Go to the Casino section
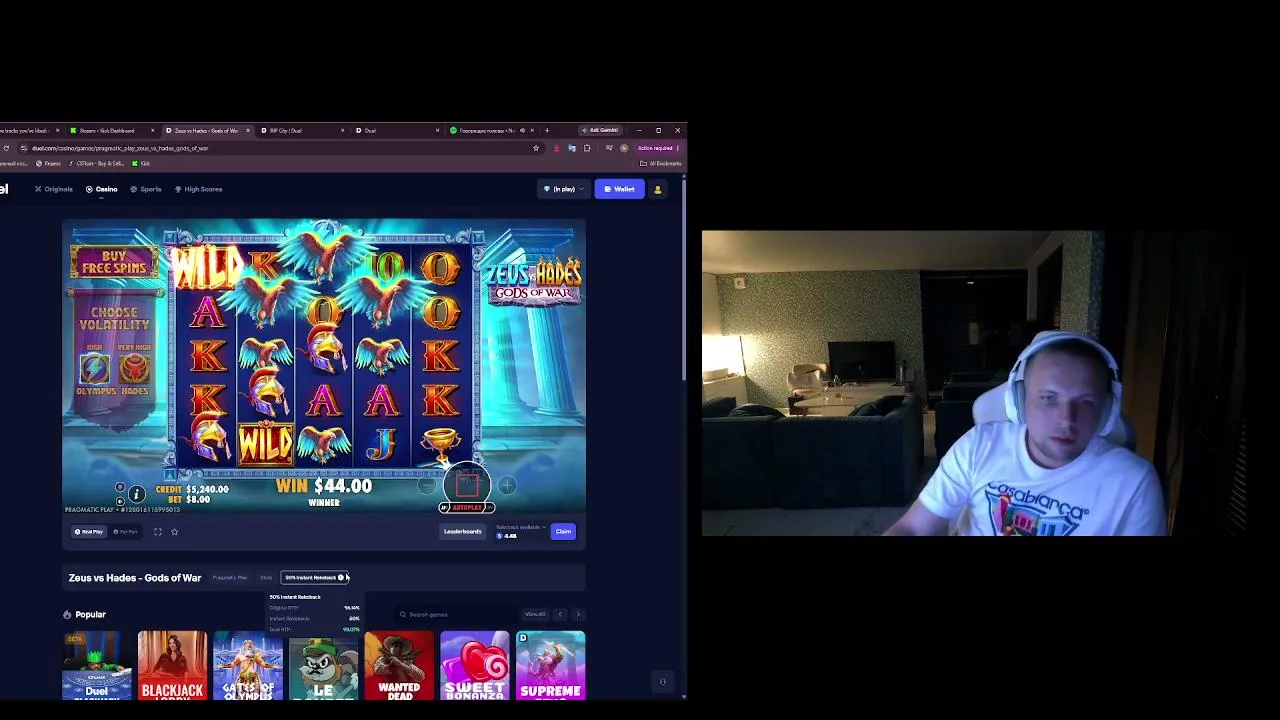 [x=101, y=189]
